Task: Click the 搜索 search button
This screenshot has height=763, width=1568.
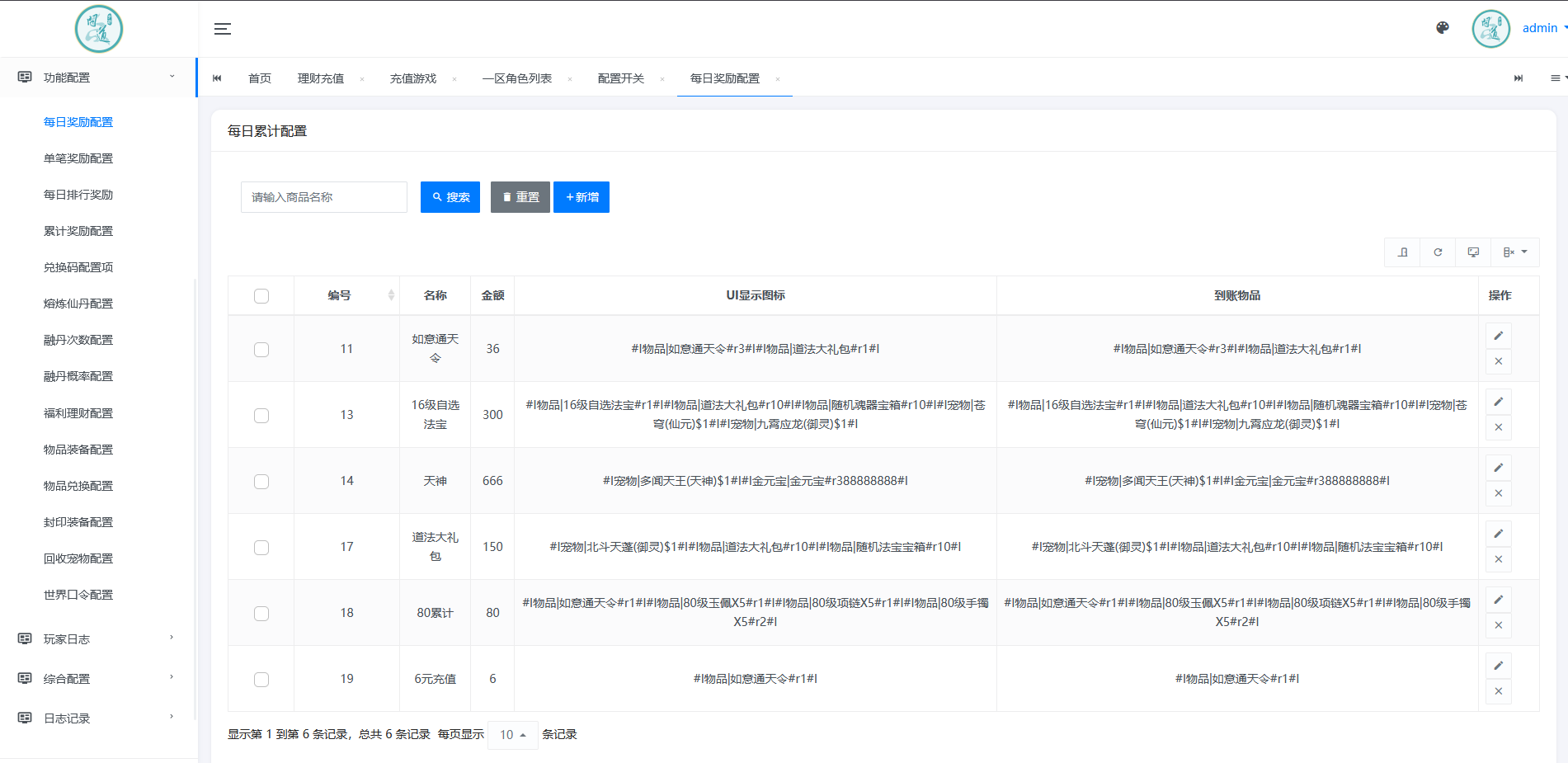Action: pos(450,196)
